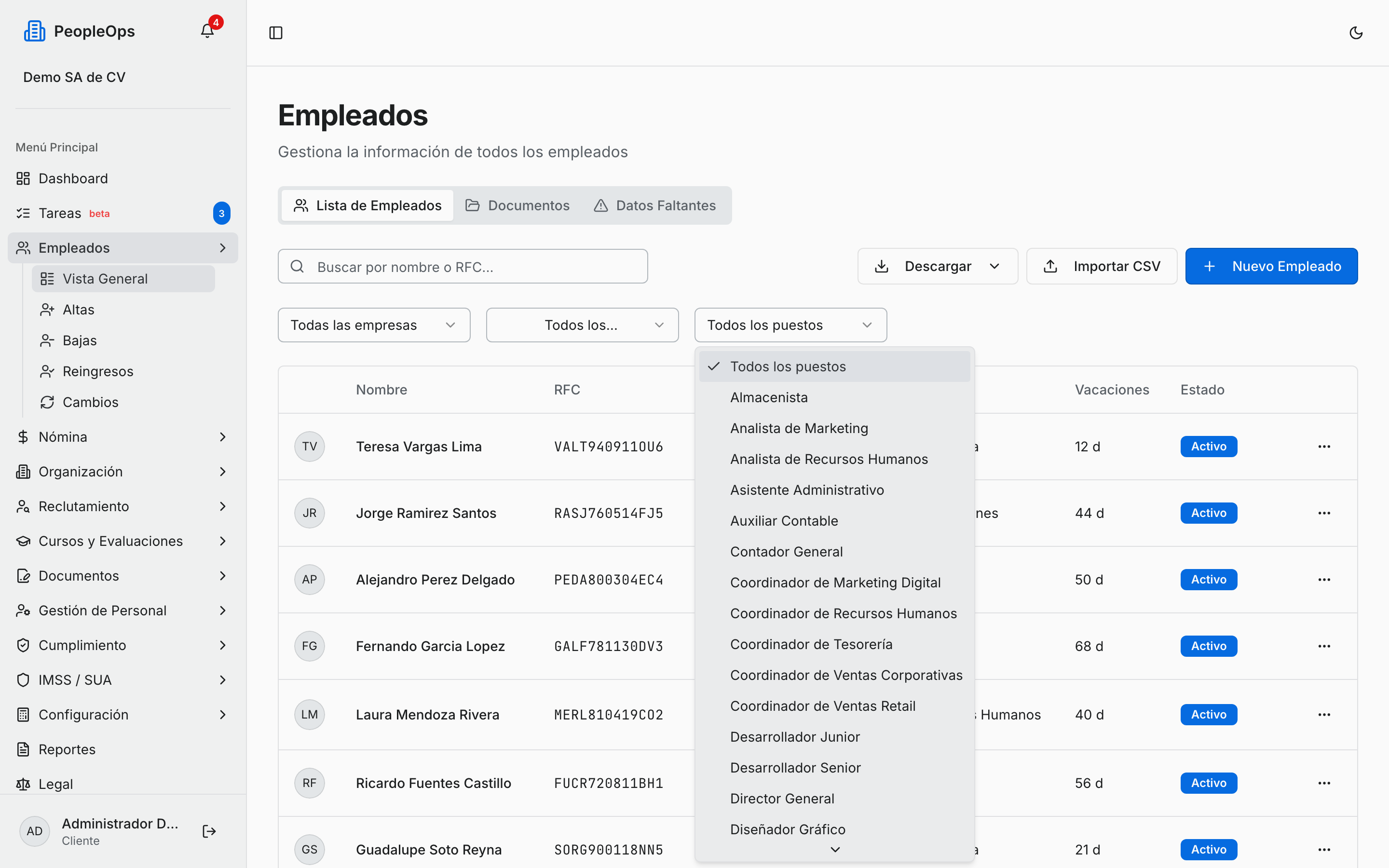Choose Contador General option
The width and height of the screenshot is (1389, 868).
[834, 552]
